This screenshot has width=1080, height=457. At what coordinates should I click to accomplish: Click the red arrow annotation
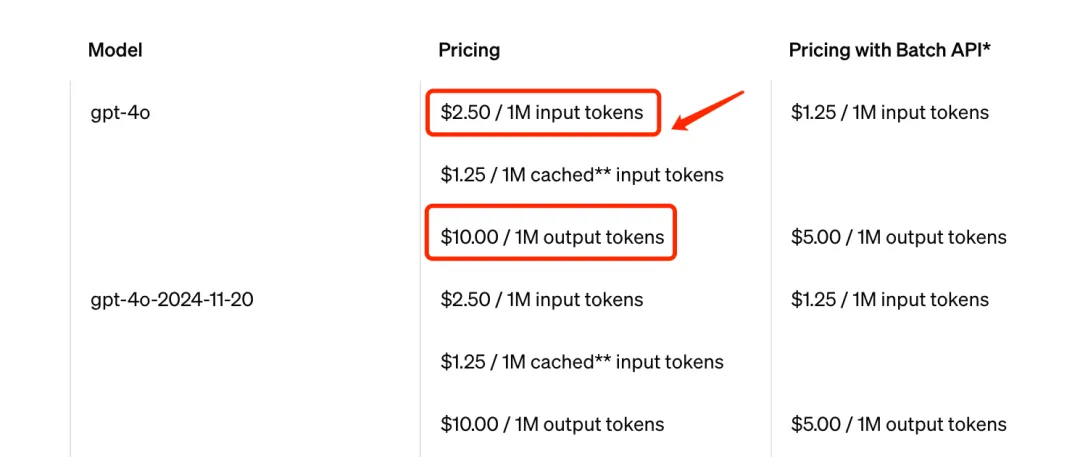(x=709, y=110)
